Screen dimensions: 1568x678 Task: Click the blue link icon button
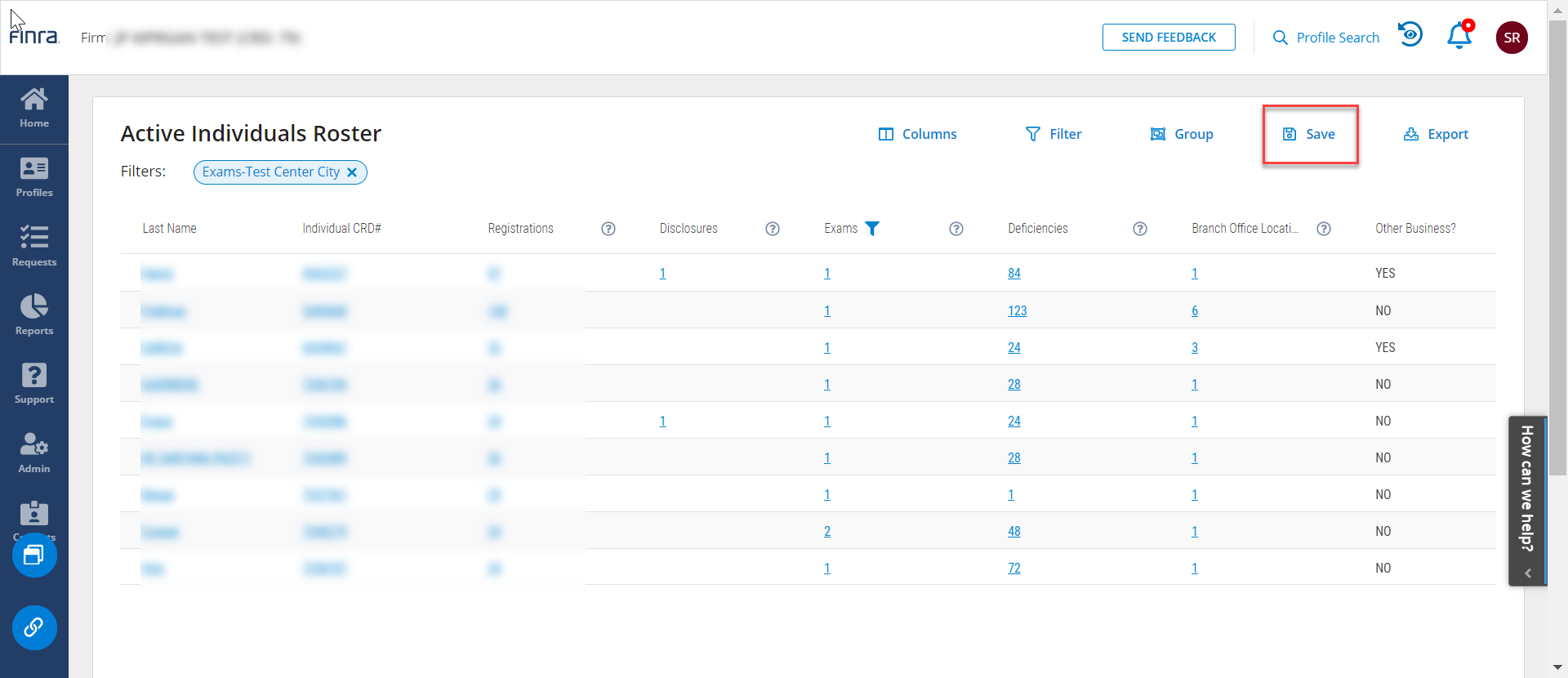(x=34, y=627)
